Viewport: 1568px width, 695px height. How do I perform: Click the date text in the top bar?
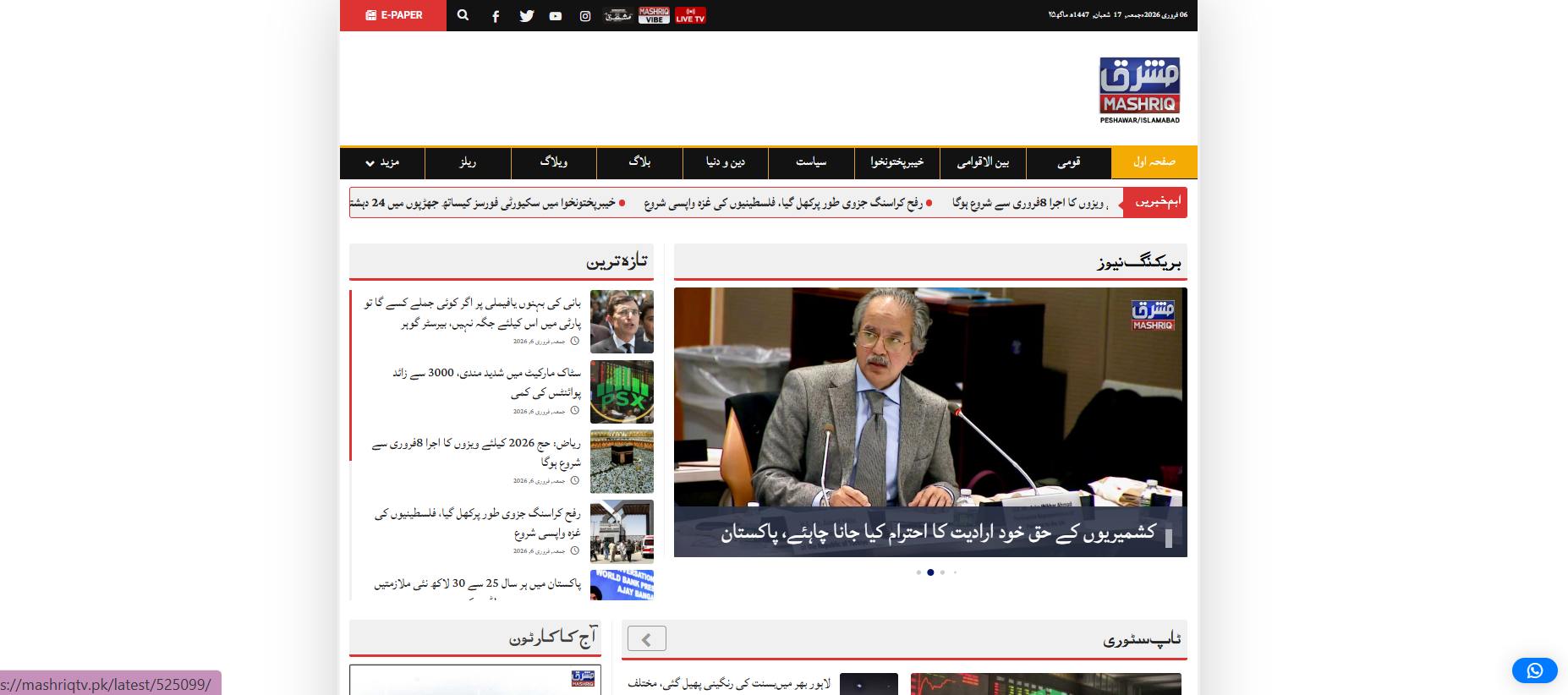(x=1118, y=15)
